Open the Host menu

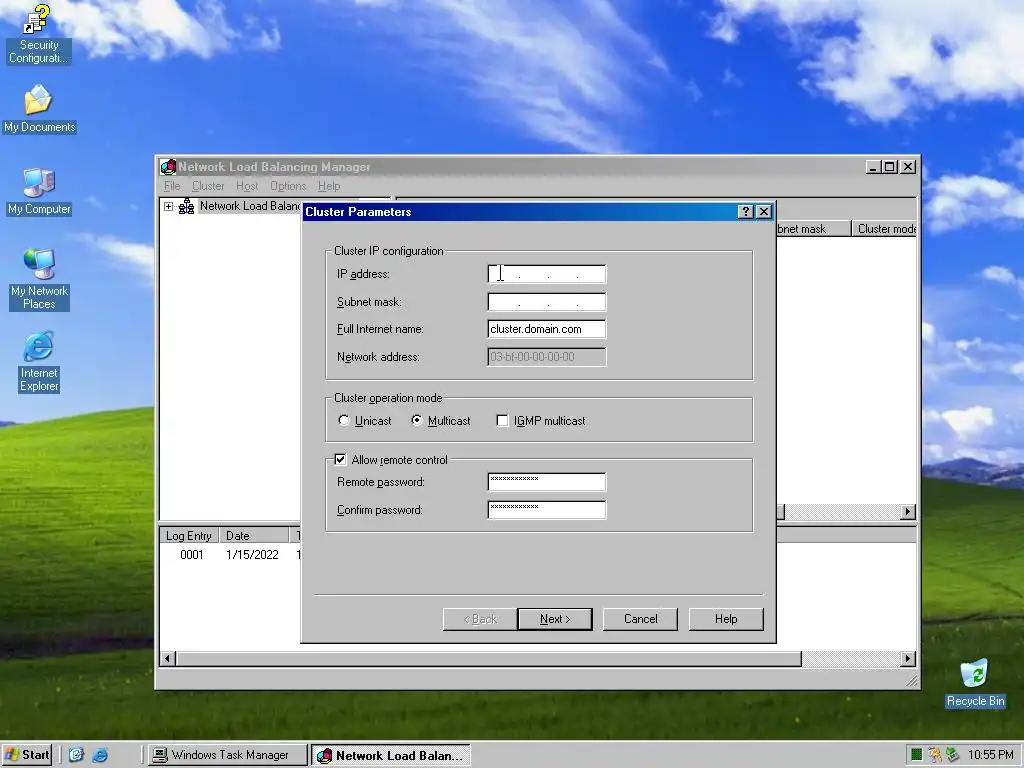tap(247, 186)
